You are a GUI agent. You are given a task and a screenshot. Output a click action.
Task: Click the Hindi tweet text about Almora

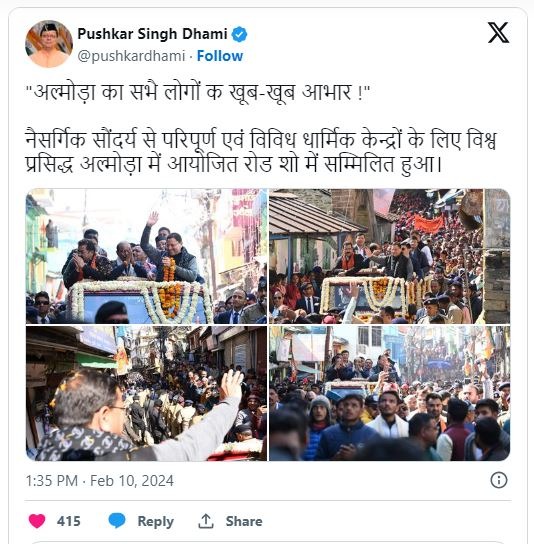[261, 151]
